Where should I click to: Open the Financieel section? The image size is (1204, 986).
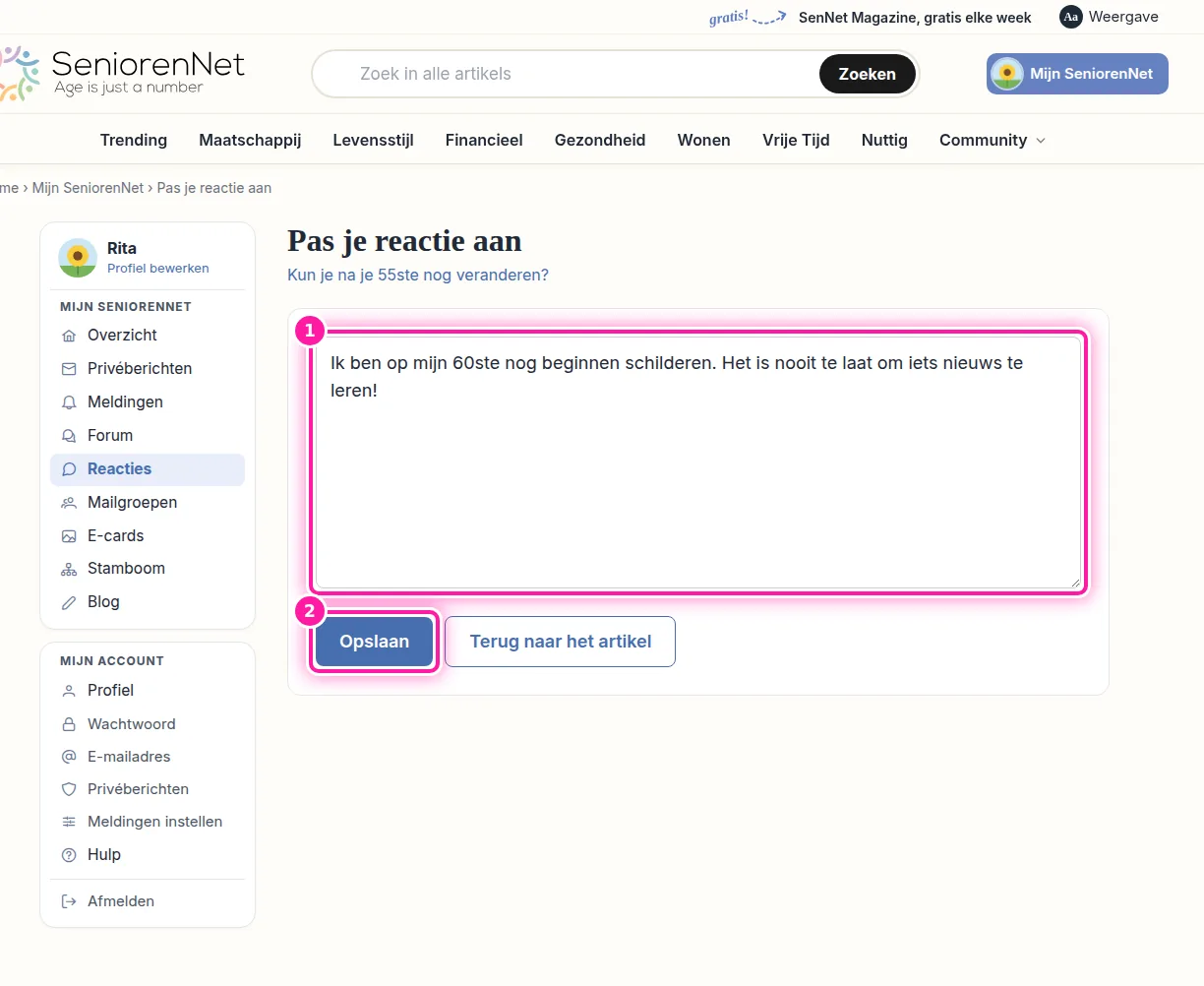coord(484,140)
